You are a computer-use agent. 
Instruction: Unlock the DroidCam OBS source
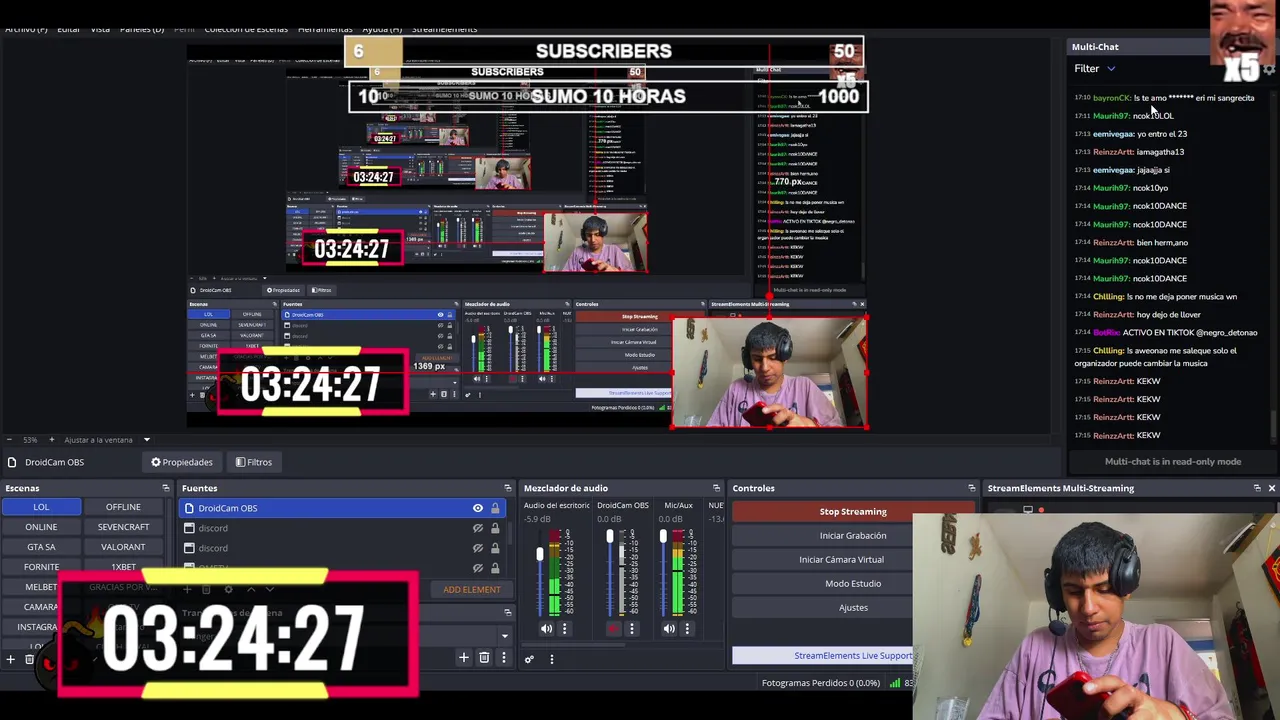point(495,508)
